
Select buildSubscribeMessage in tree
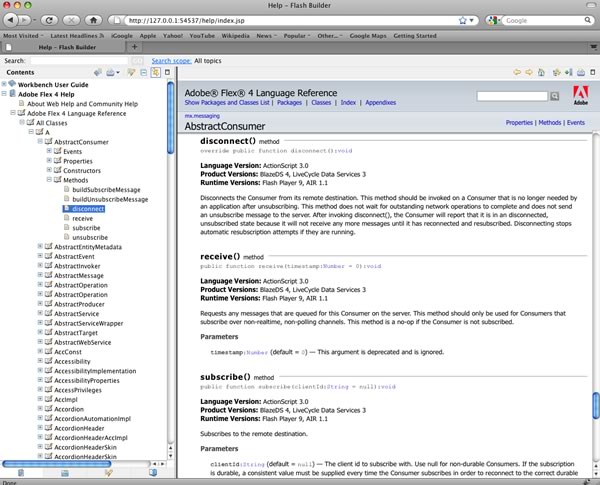coord(106,189)
